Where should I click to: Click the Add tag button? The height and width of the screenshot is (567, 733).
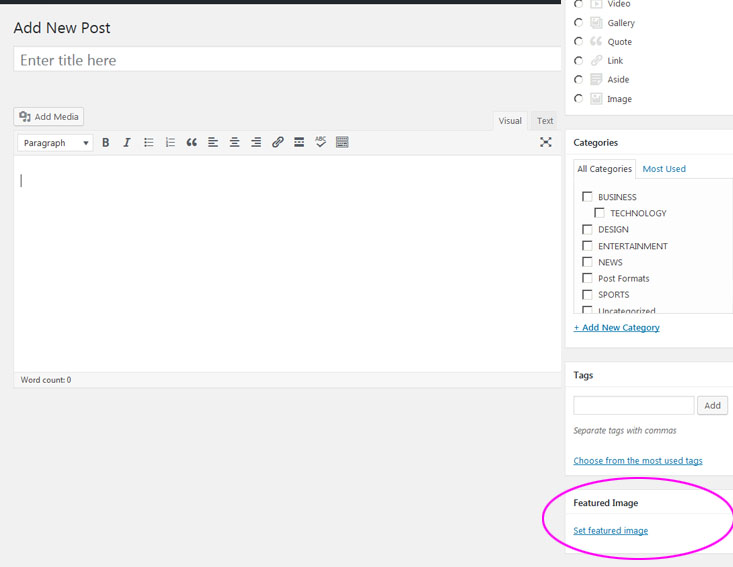[x=712, y=405]
